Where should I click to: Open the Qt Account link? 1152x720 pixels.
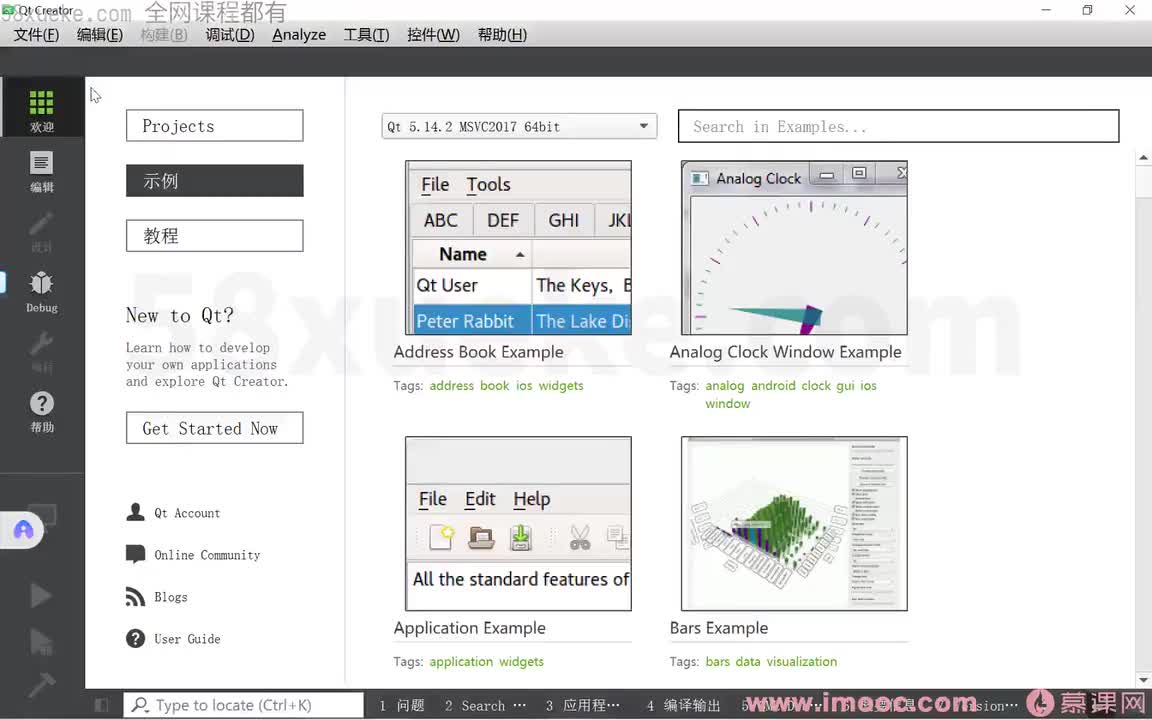tap(187, 513)
